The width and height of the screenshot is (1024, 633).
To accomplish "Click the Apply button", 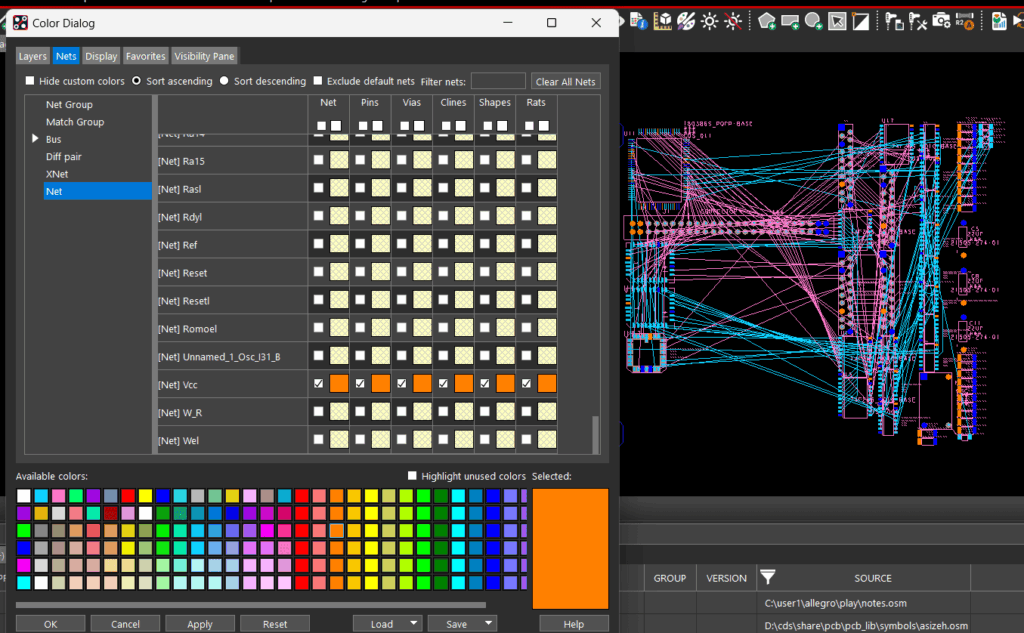I will [x=200, y=624].
